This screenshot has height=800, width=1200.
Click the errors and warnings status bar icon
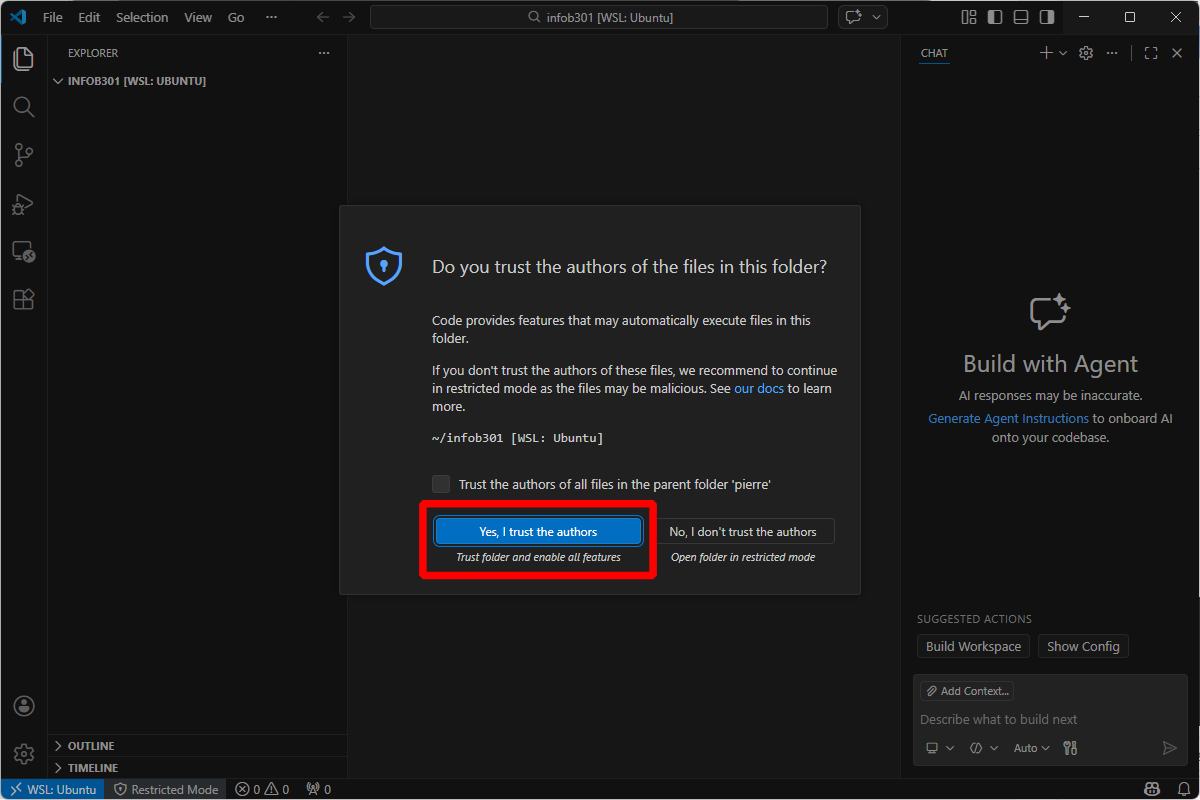click(262, 789)
